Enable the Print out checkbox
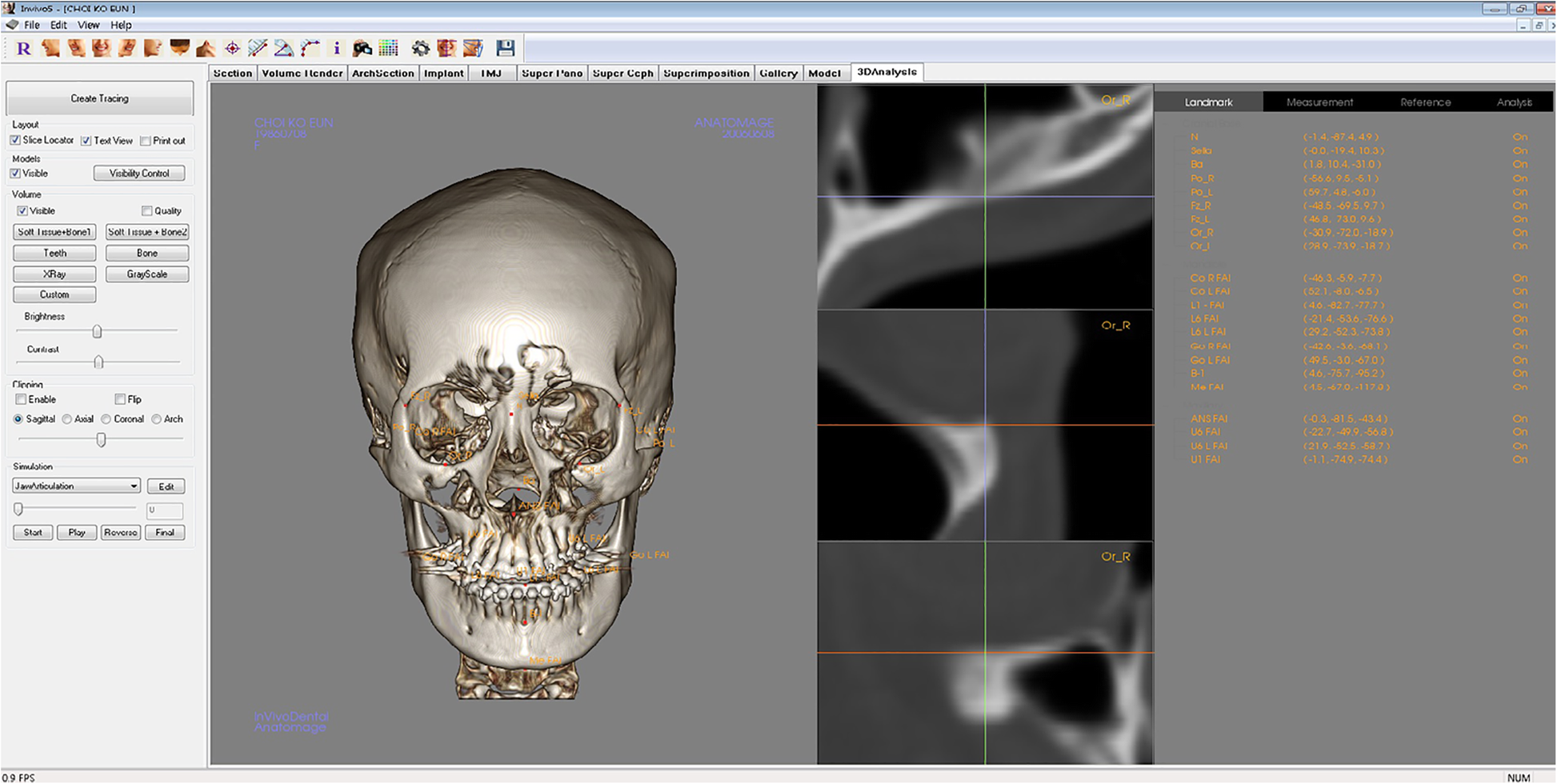 (x=145, y=141)
